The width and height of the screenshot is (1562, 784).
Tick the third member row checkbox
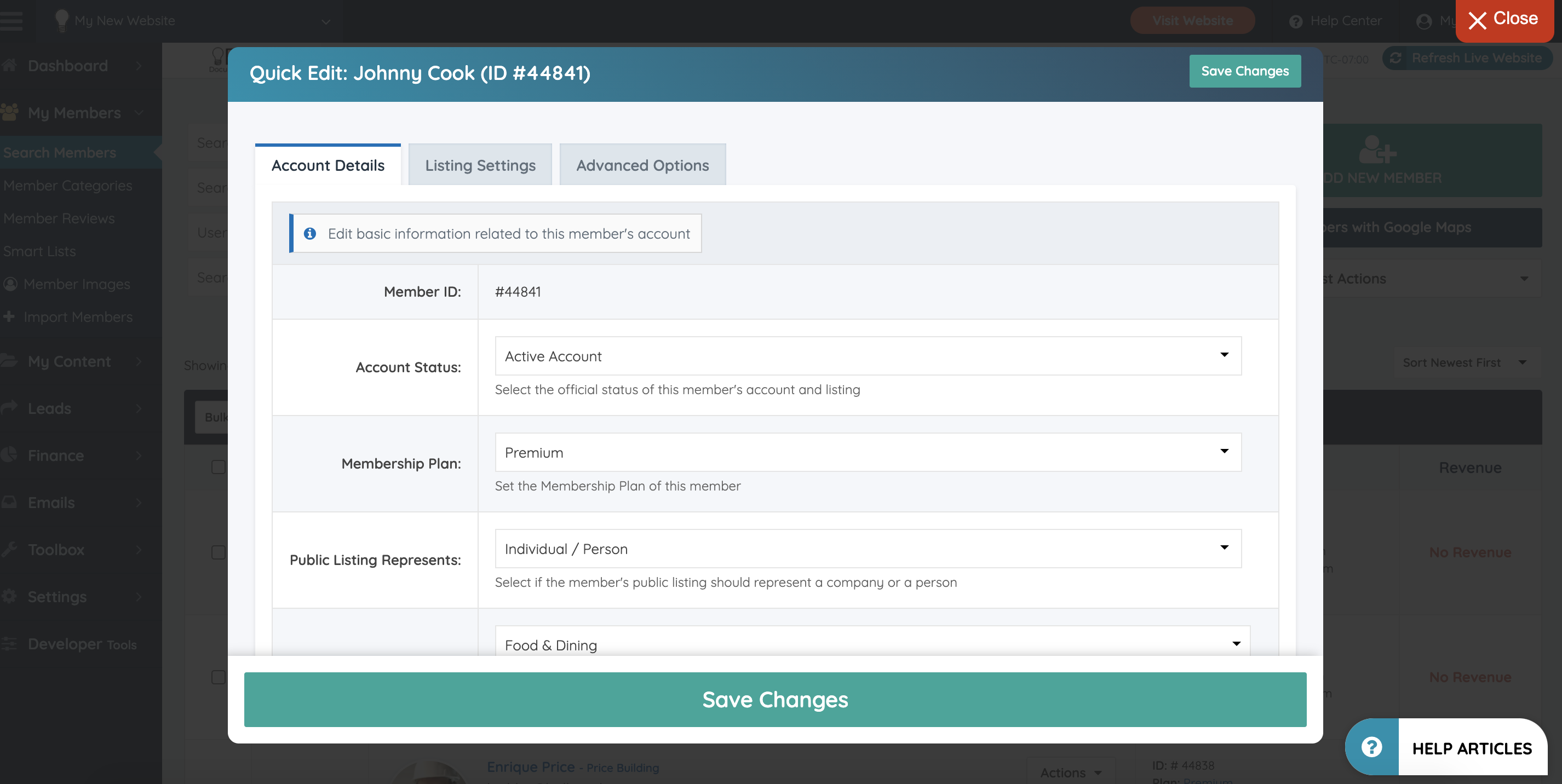pos(219,677)
